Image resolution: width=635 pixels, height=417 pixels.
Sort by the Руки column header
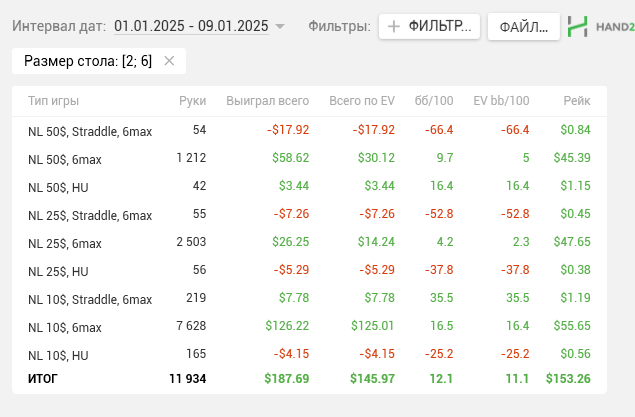pyautogui.click(x=193, y=101)
